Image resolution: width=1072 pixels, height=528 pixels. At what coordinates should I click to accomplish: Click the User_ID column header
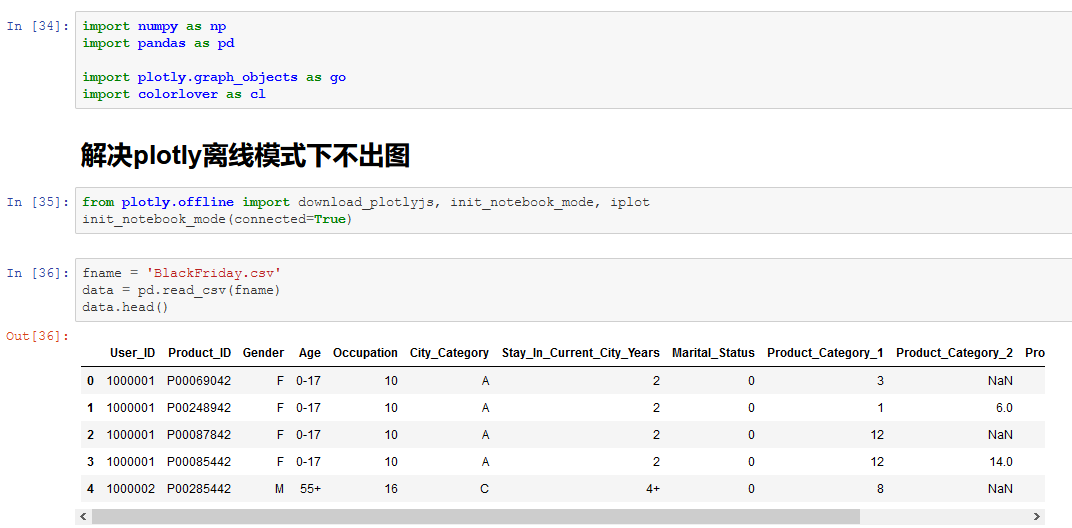coord(133,353)
